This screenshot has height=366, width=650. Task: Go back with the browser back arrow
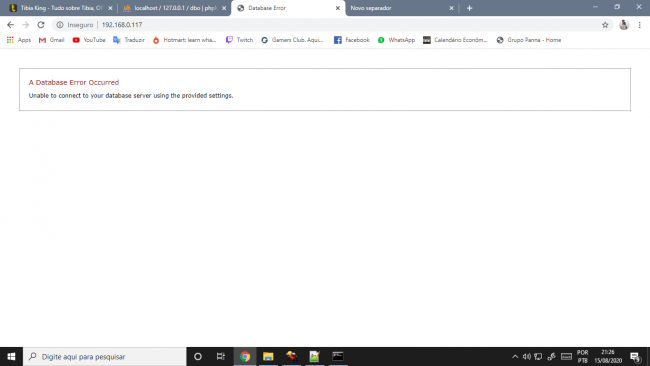(10, 25)
